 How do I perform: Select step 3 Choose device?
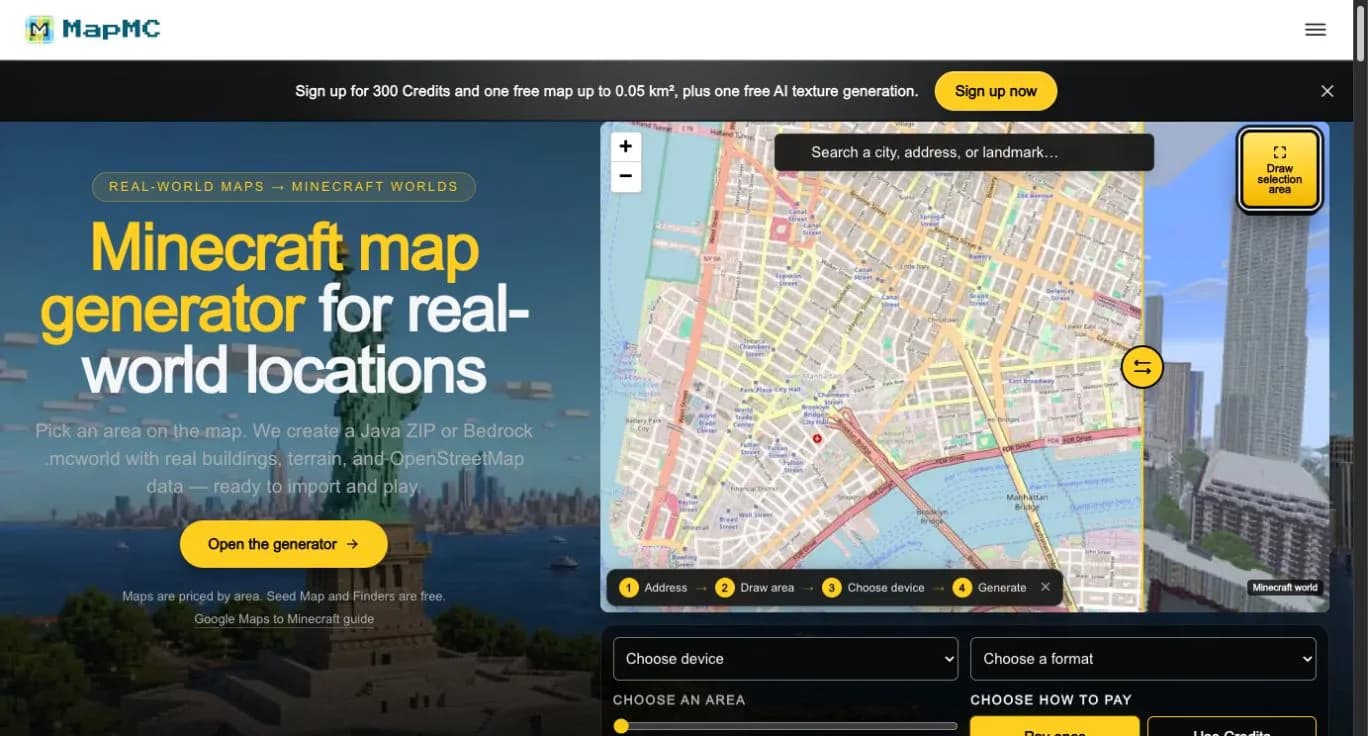click(873, 588)
